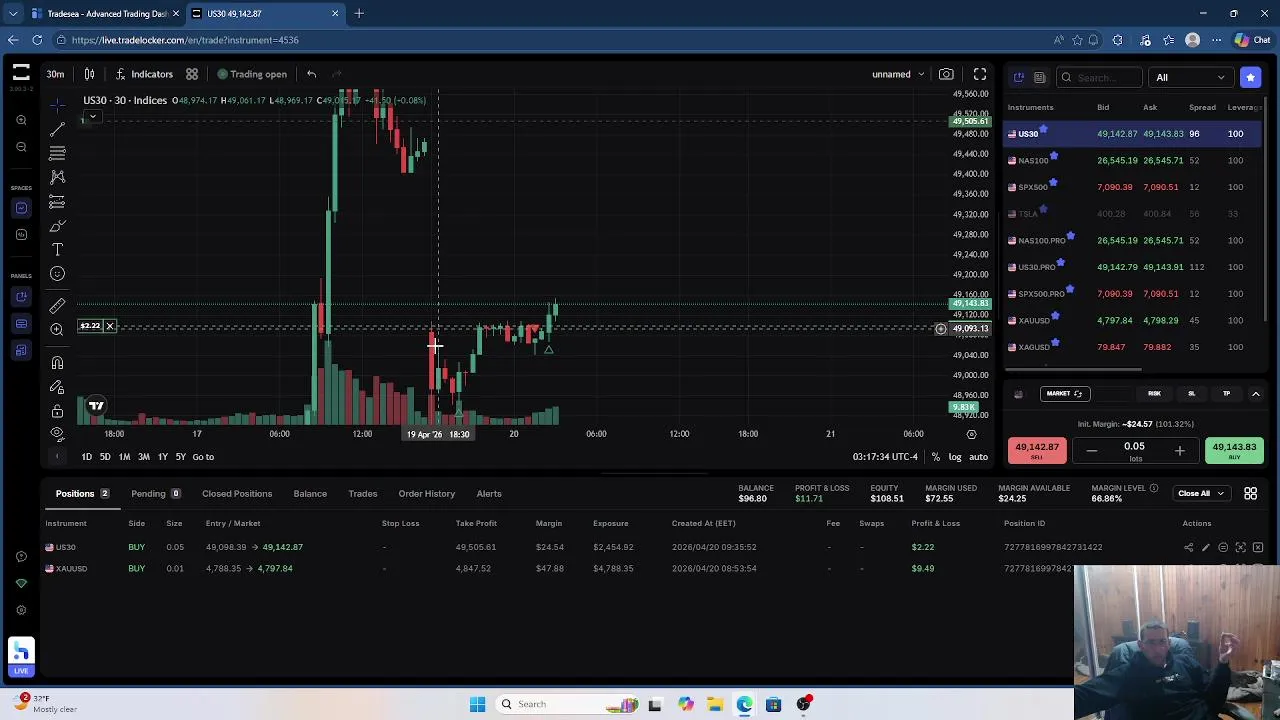Open the chart layout templates grid
Viewport: 1280px width, 720px height.
click(x=192, y=74)
